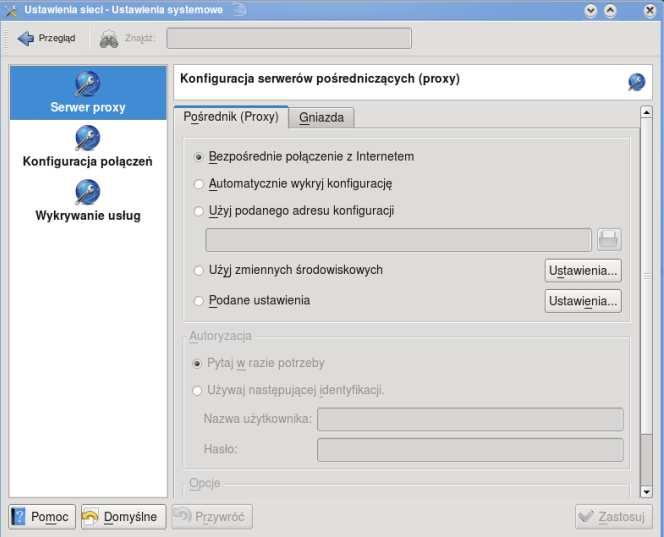Viewport: 664px width, 537px height.
Task: Click the scrollbar down arrow
Action: (x=646, y=492)
